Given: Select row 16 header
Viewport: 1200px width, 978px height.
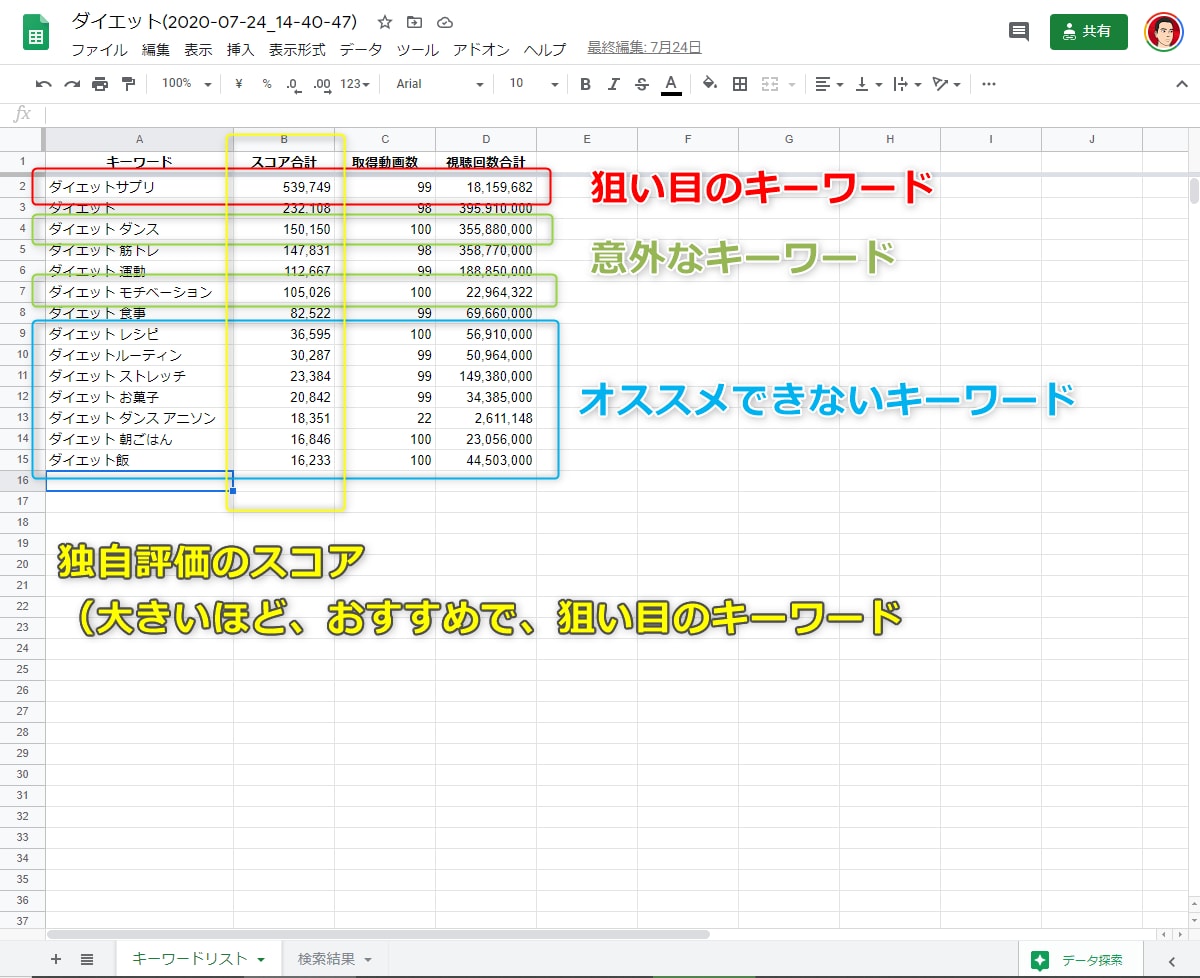Looking at the screenshot, I should point(22,481).
